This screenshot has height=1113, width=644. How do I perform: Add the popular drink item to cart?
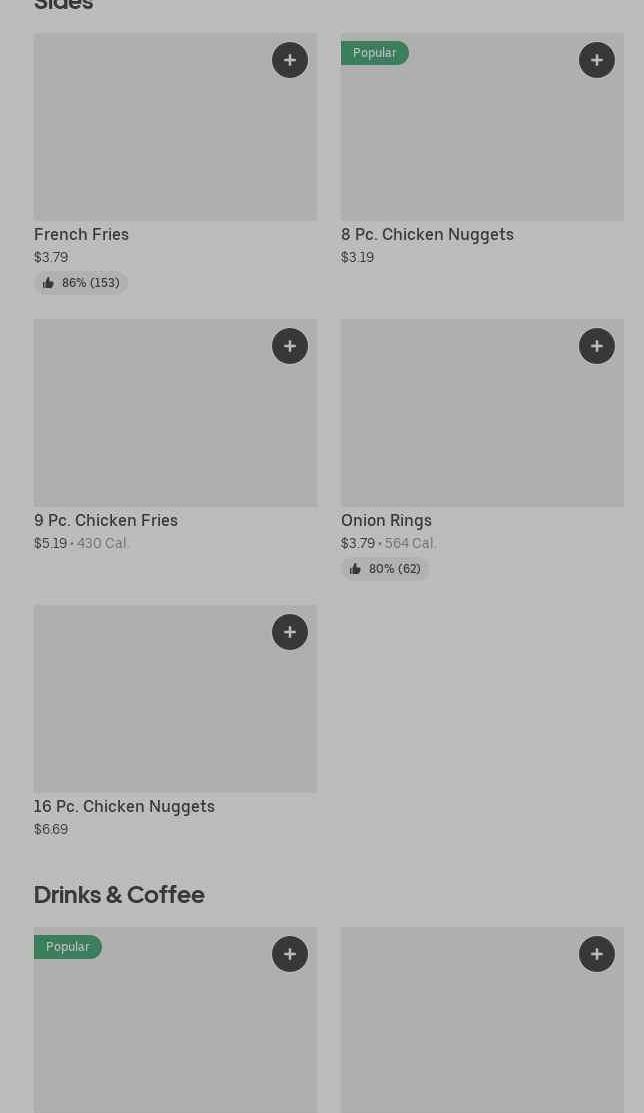(290, 954)
